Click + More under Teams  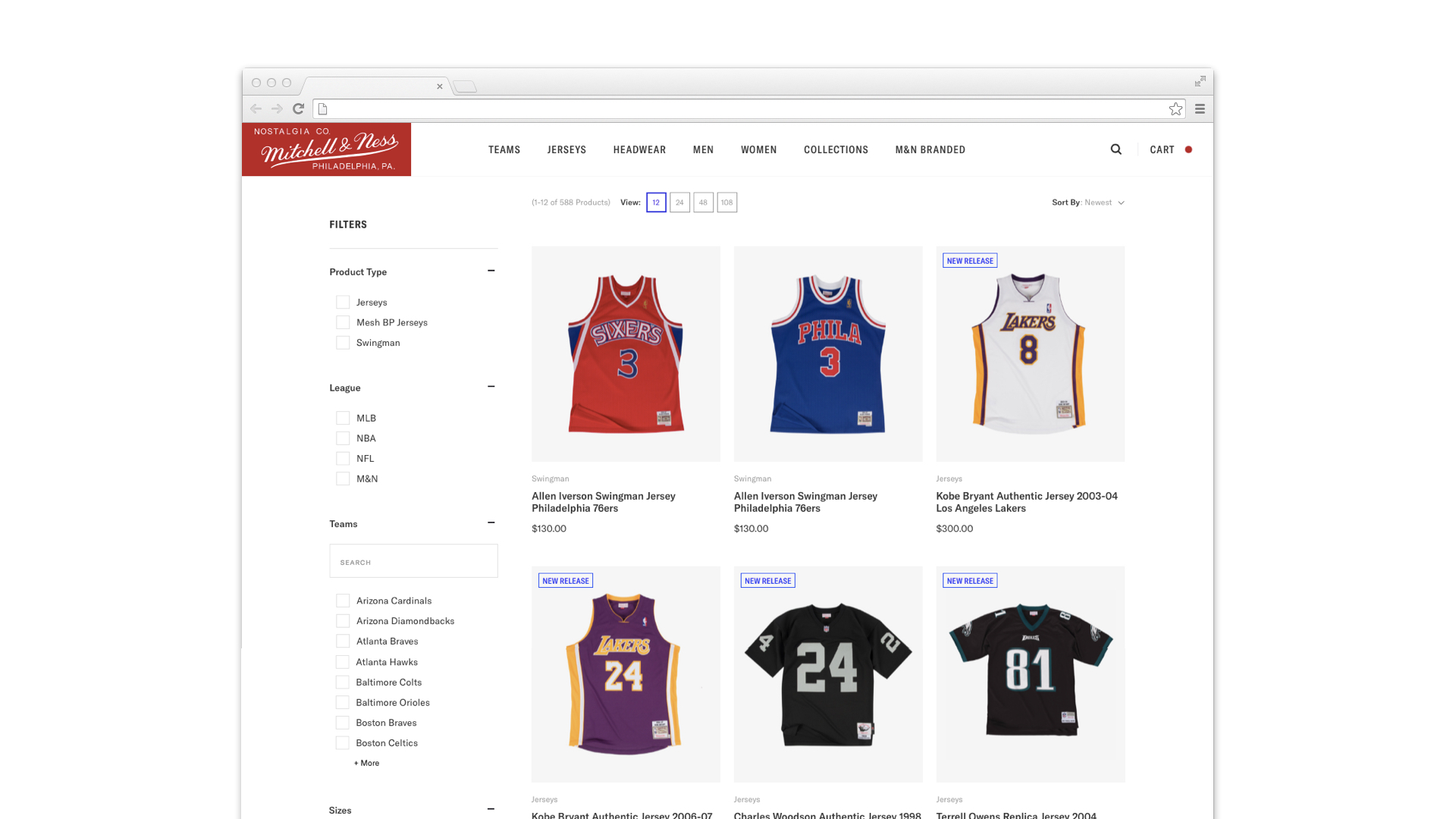367,763
